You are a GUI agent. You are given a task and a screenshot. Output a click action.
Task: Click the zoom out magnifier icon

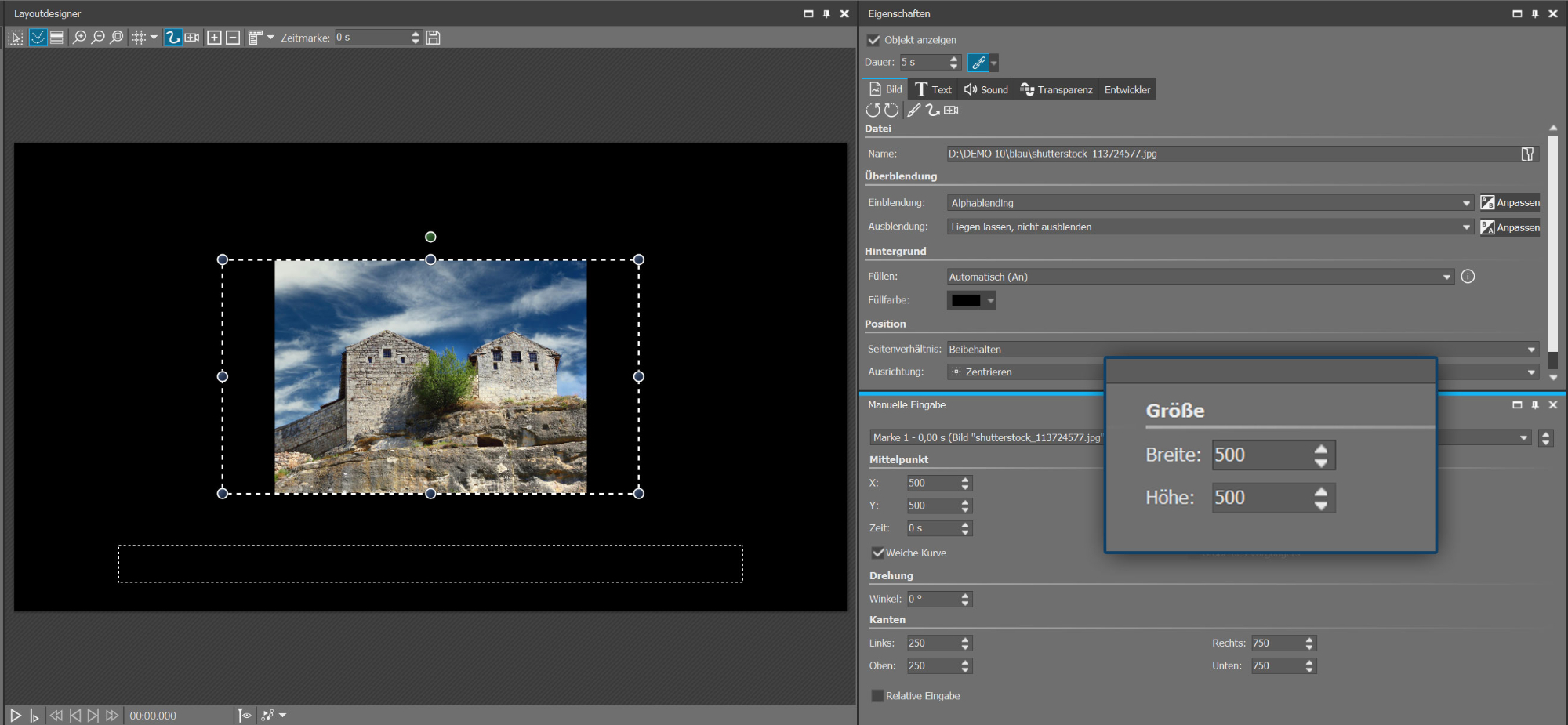click(x=98, y=38)
